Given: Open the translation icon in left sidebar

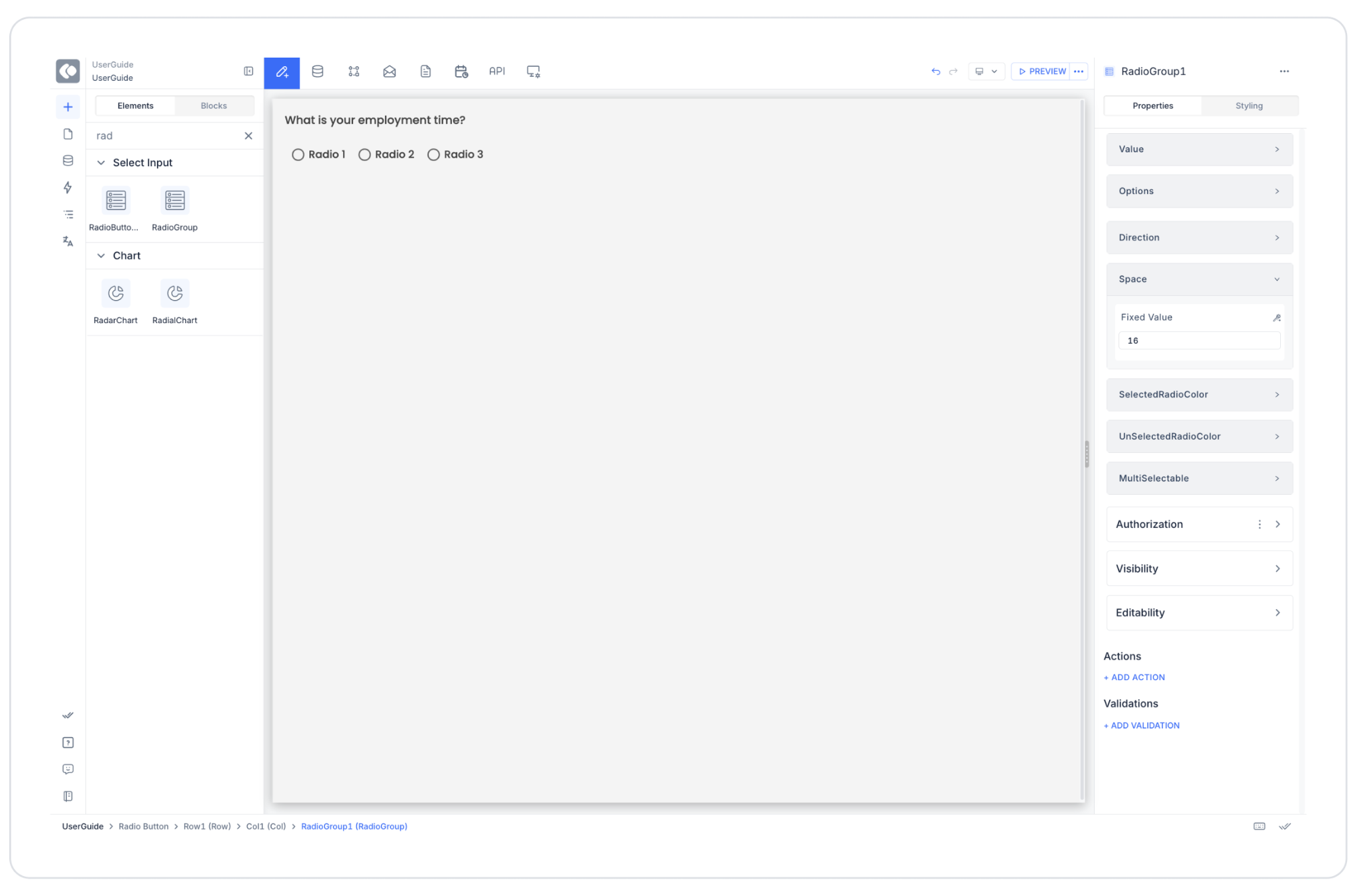Looking at the screenshot, I should [68, 241].
